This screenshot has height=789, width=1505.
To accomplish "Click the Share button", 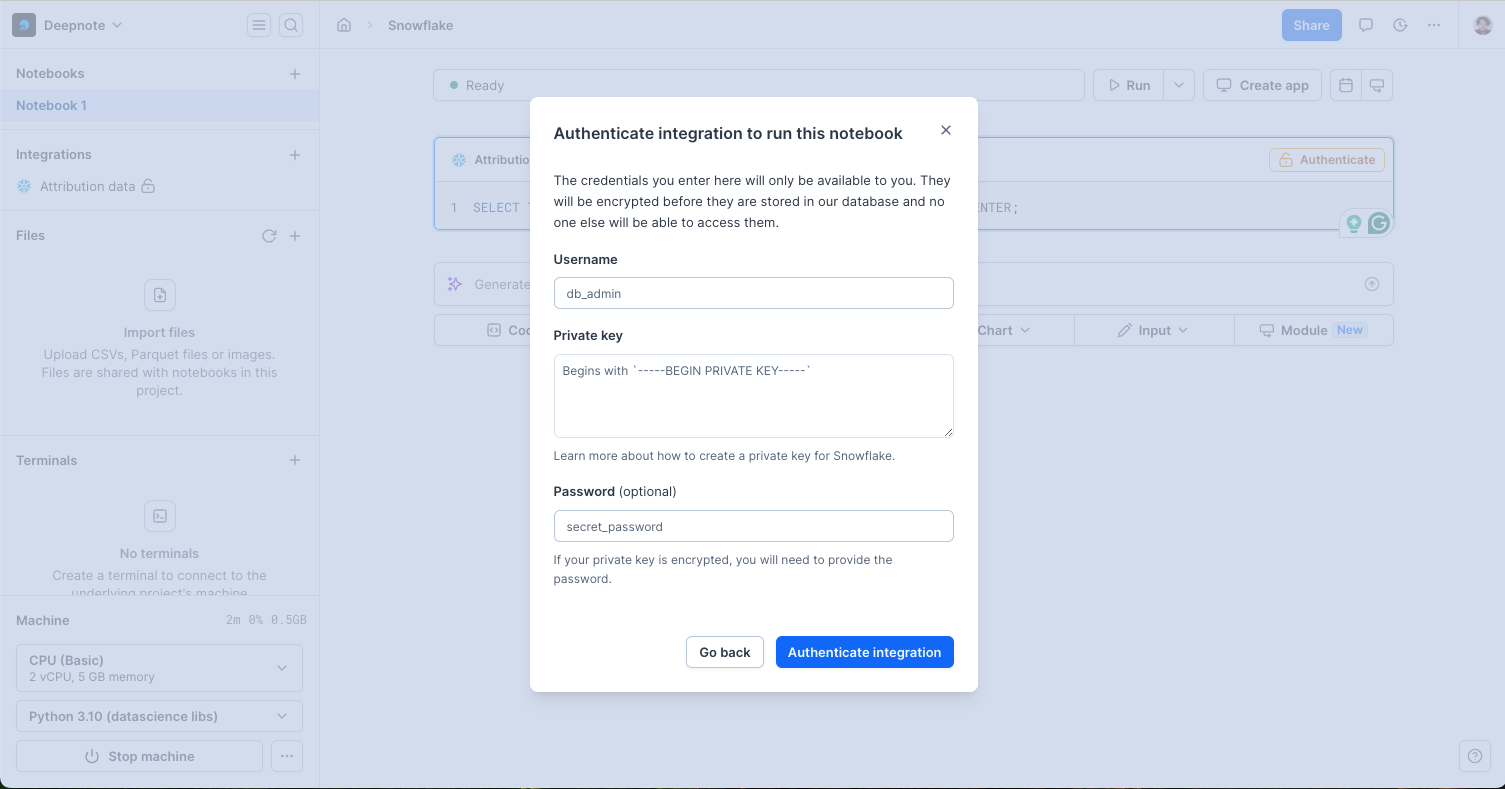I will pyautogui.click(x=1311, y=25).
